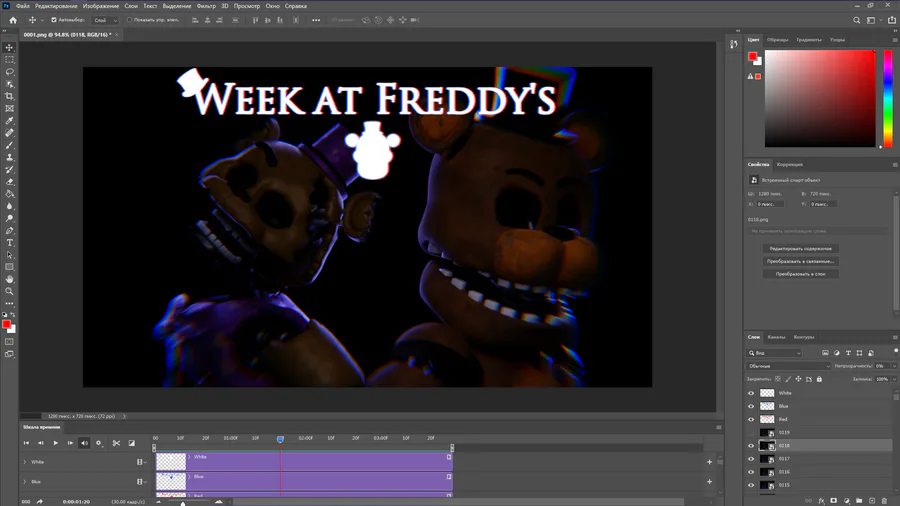Create a new layer icon

click(871, 501)
